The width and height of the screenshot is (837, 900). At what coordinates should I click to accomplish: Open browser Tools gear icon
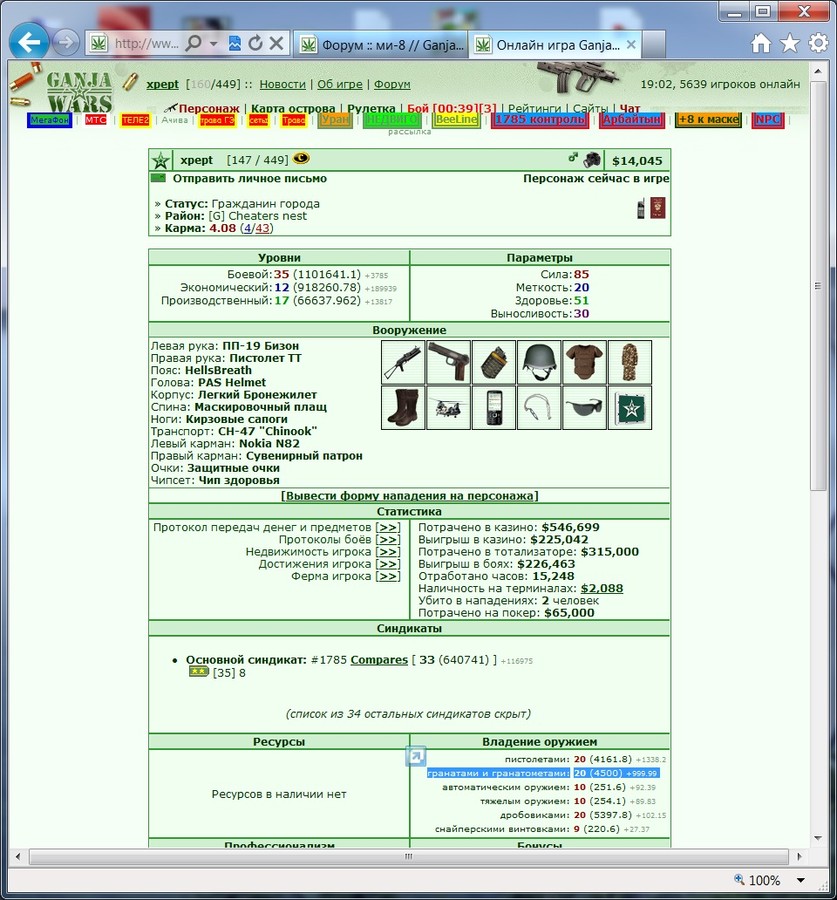click(x=818, y=43)
